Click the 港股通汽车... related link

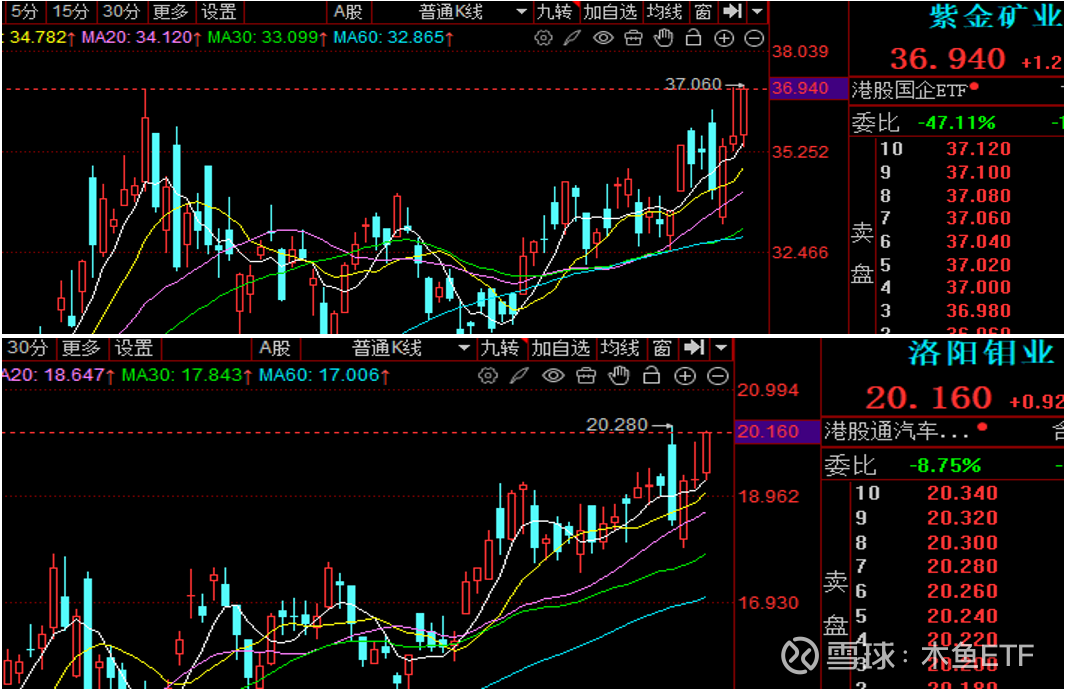point(896,430)
